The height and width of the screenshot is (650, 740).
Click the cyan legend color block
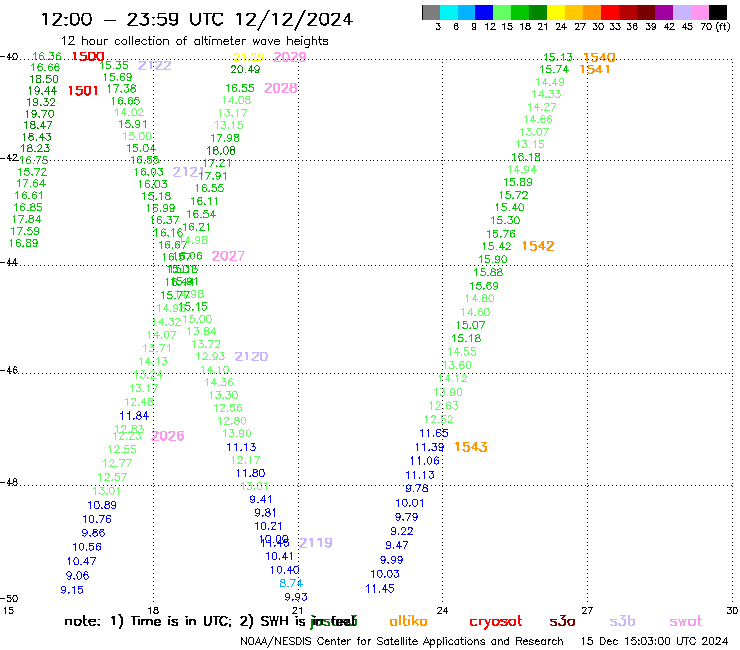pos(448,12)
